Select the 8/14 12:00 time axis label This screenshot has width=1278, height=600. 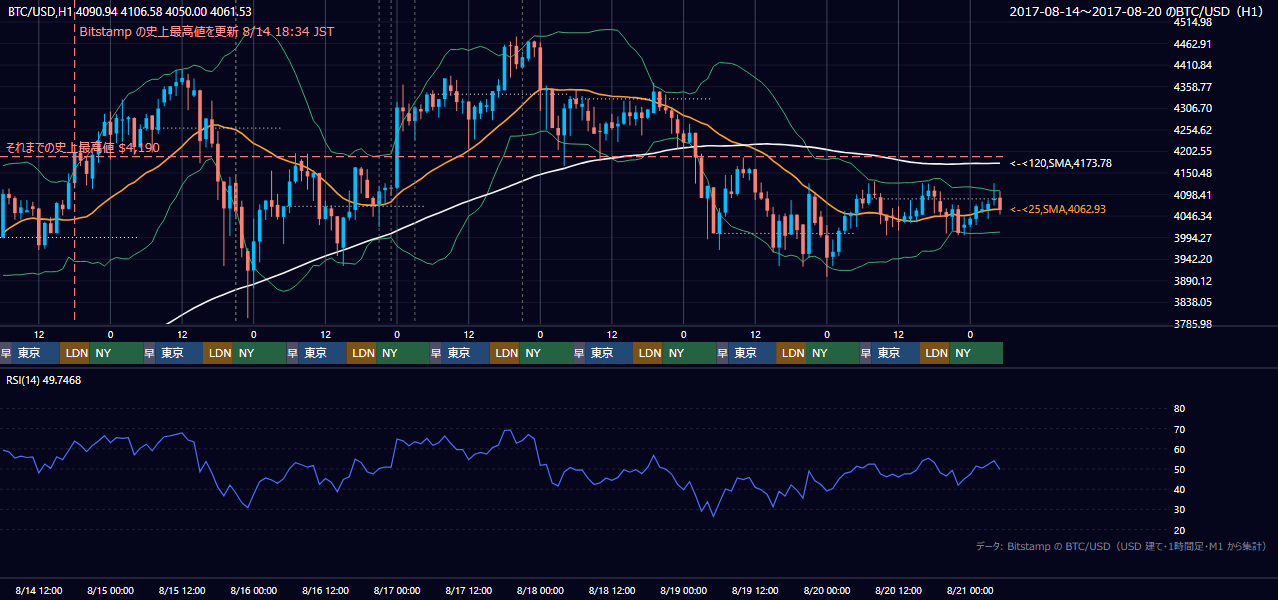(39, 591)
